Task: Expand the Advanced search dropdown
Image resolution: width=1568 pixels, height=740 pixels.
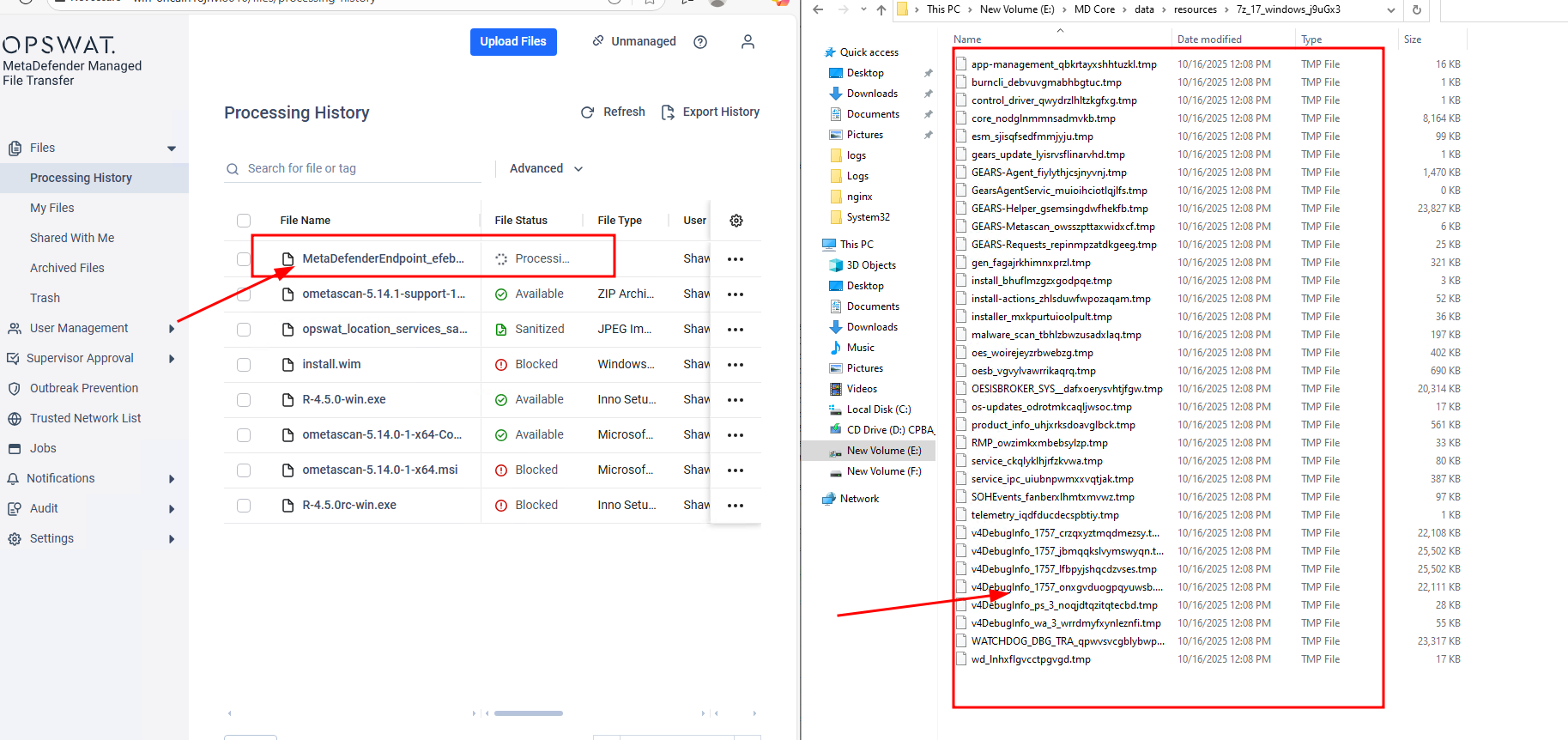Action: 546,169
